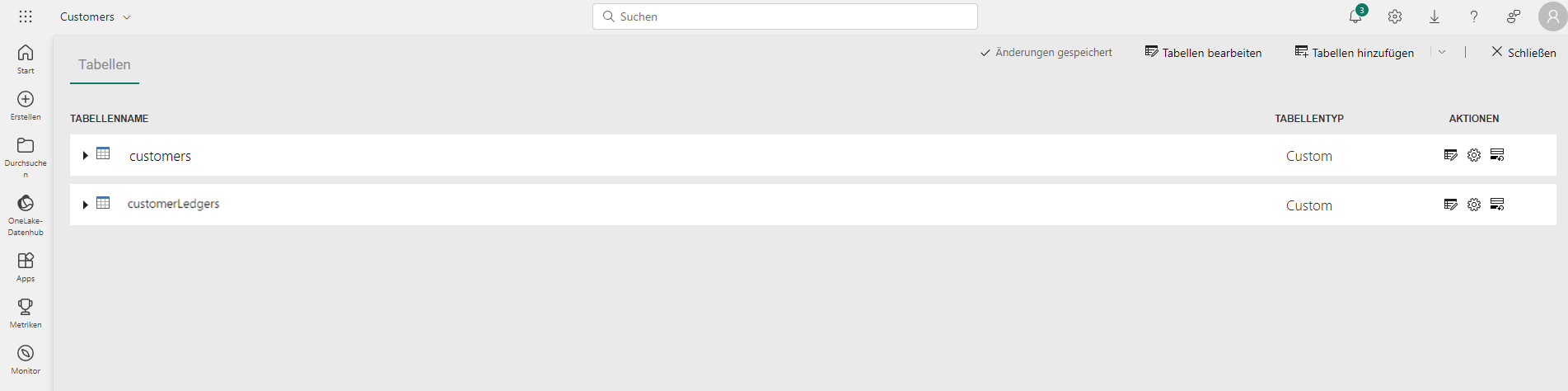Open Apps in the sidebar
Image resolution: width=1568 pixels, height=391 pixels.
pos(26,266)
